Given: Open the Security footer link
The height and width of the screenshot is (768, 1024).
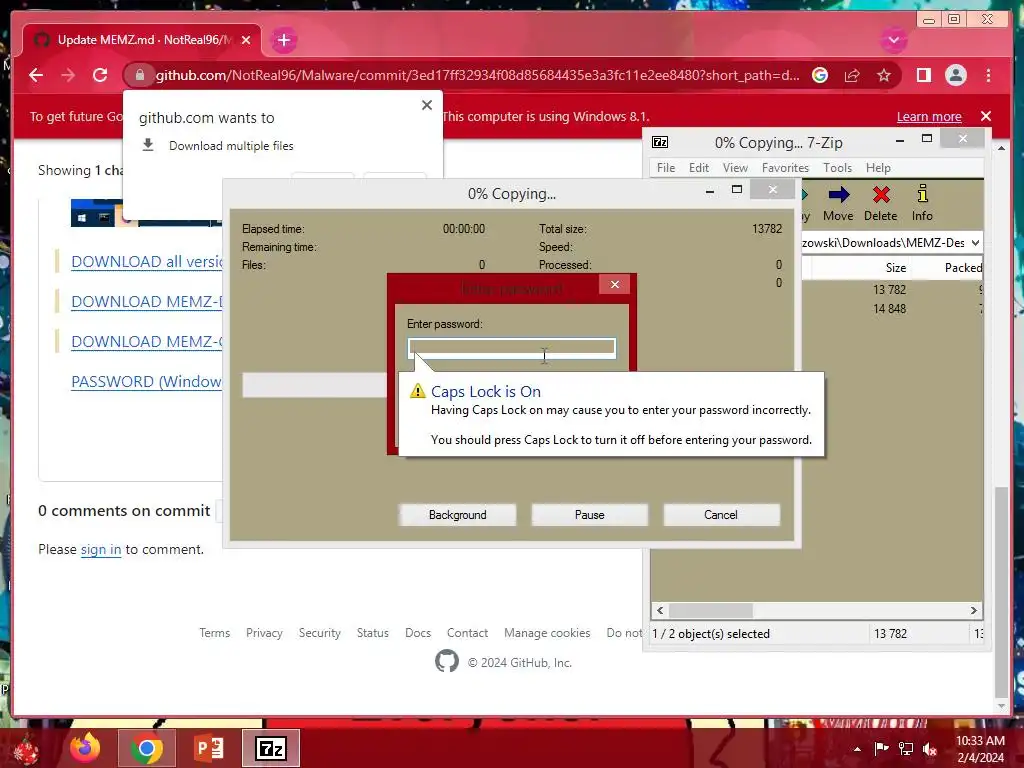Looking at the screenshot, I should click(x=319, y=633).
